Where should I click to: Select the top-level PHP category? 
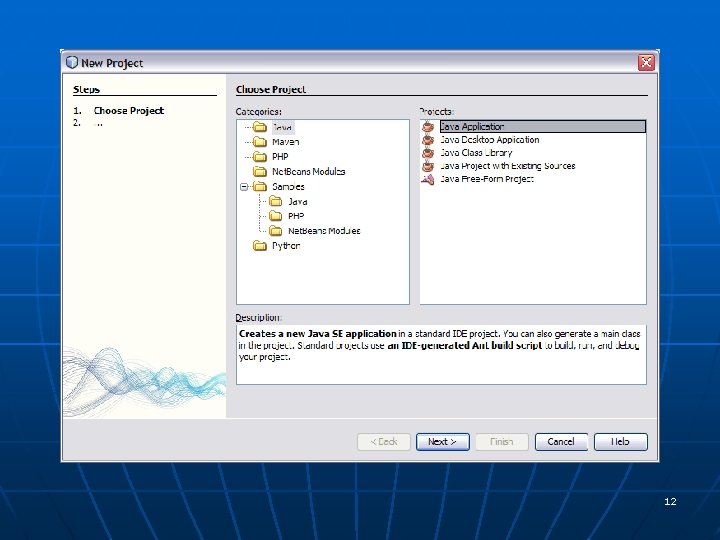click(x=280, y=157)
